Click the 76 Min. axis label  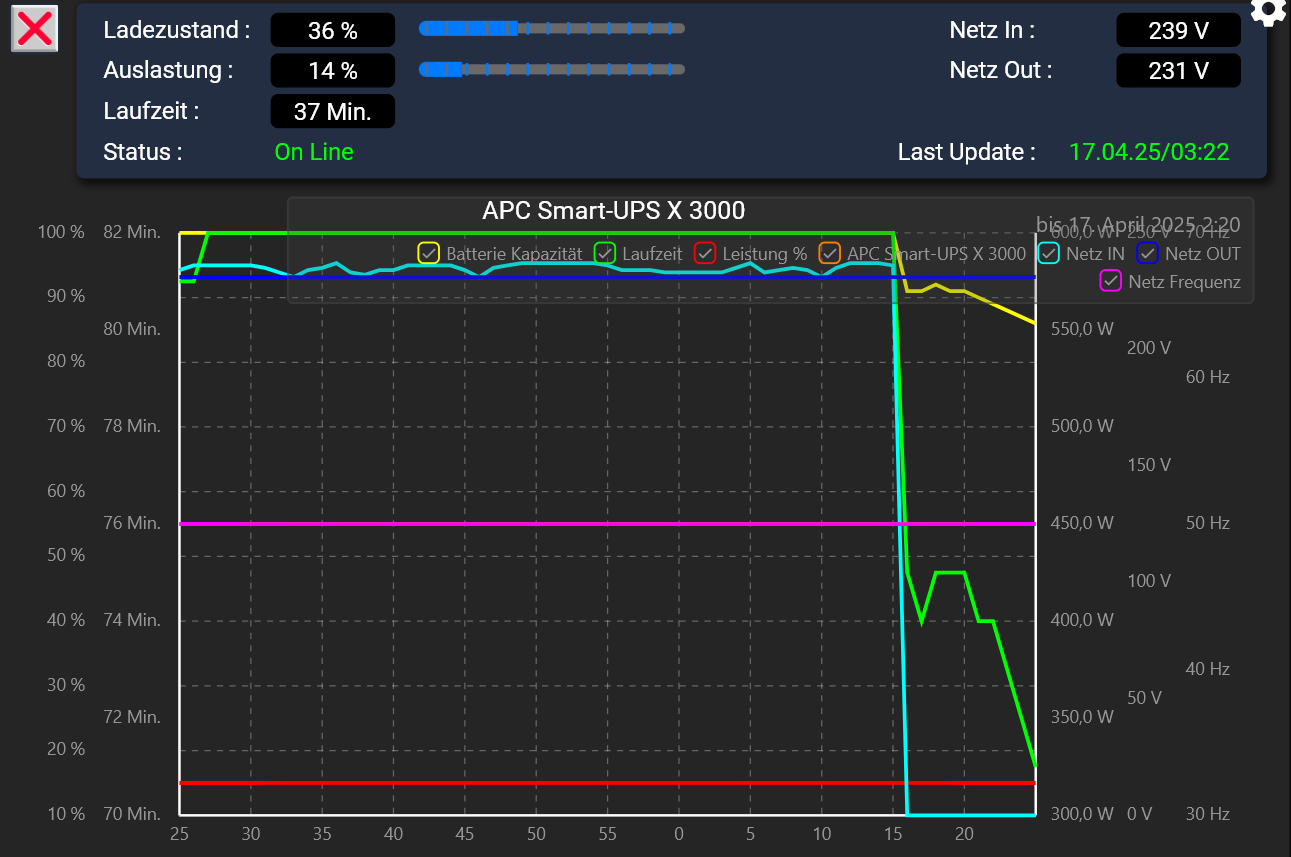tap(132, 523)
